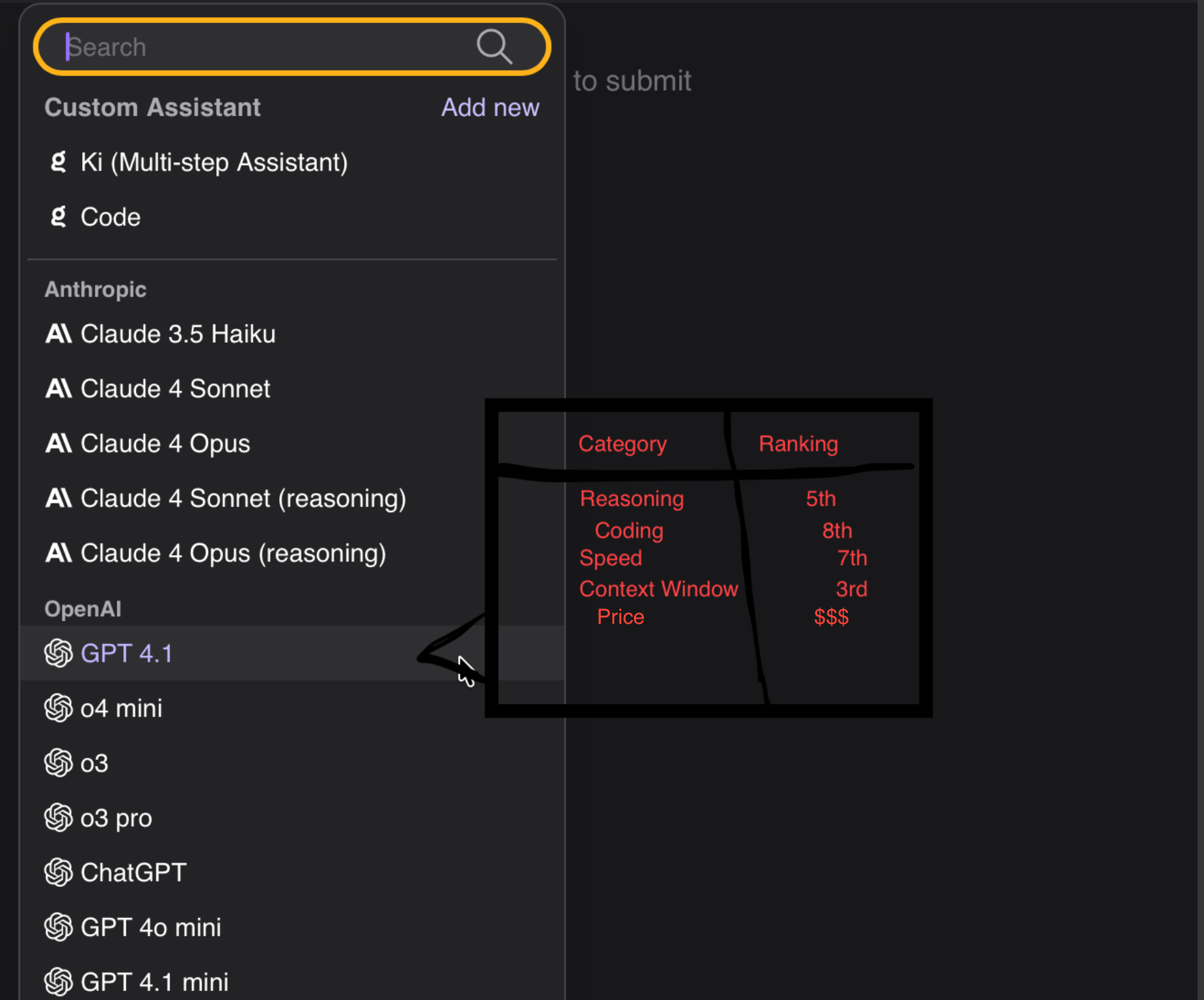
Task: Select Ki (Multi-step Assistant)
Action: click(x=214, y=162)
